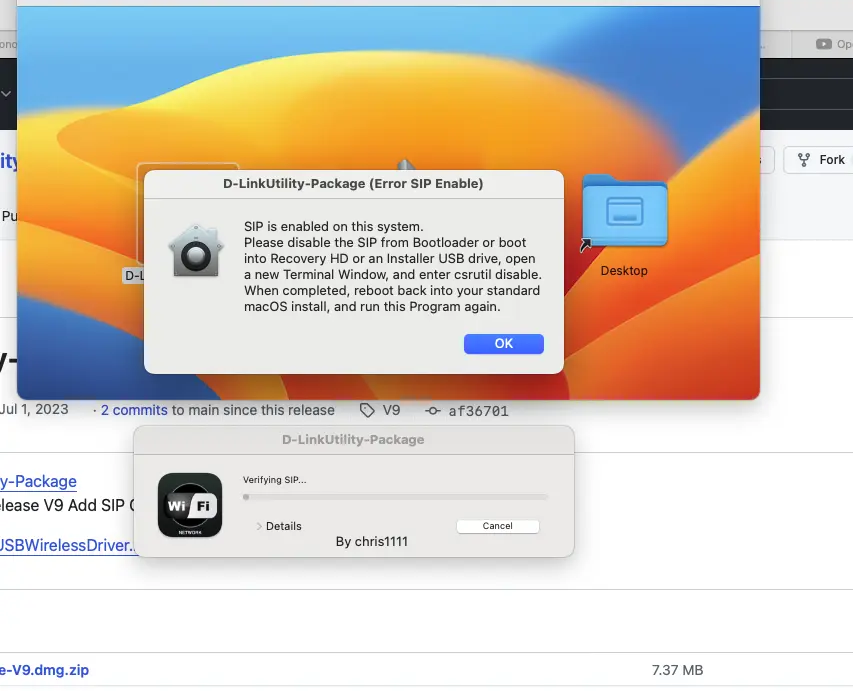Expand Details in D-LinkUtility-Package window
This screenshot has height=691, width=853.
(x=279, y=526)
